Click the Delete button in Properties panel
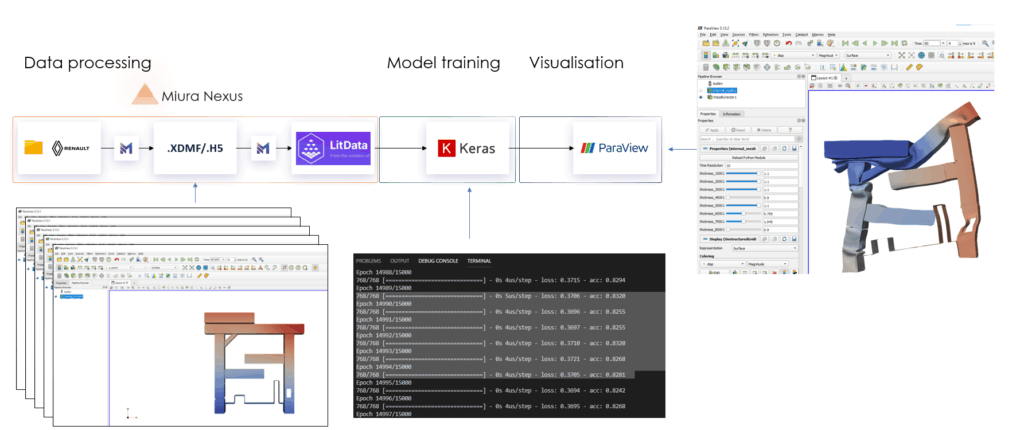 pos(764,130)
